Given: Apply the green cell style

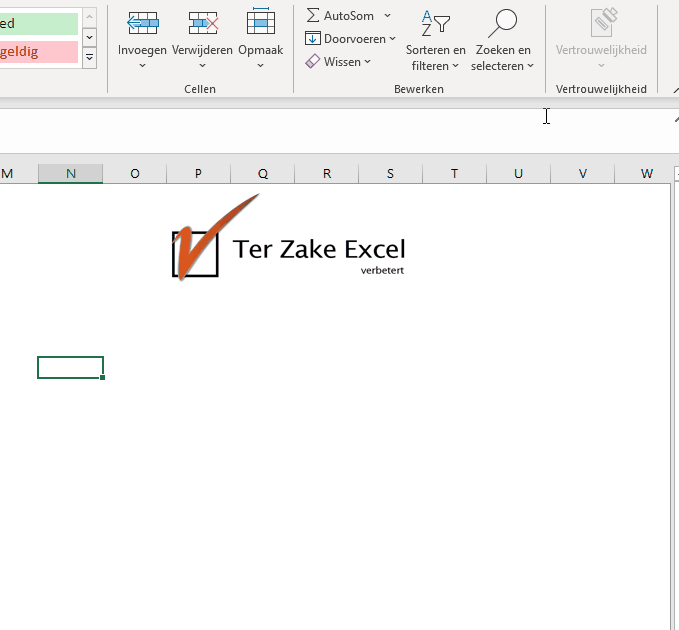Looking at the screenshot, I should [x=39, y=23].
